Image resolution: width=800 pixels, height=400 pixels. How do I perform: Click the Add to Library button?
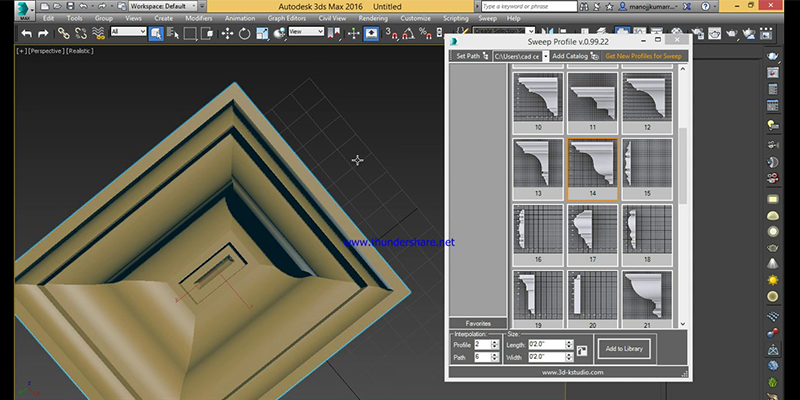tap(624, 349)
